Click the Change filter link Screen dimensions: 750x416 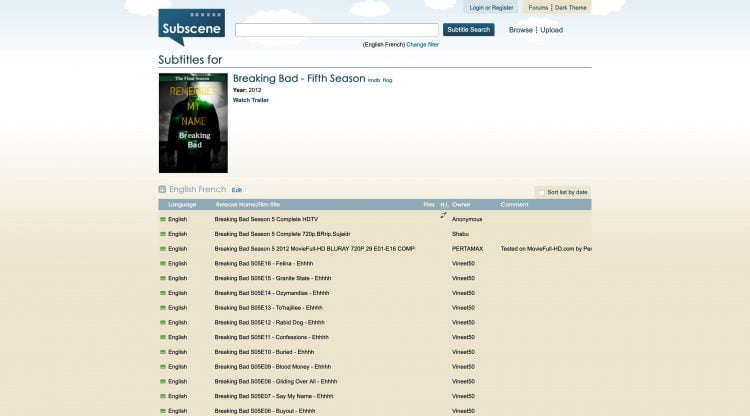pyautogui.click(x=422, y=44)
